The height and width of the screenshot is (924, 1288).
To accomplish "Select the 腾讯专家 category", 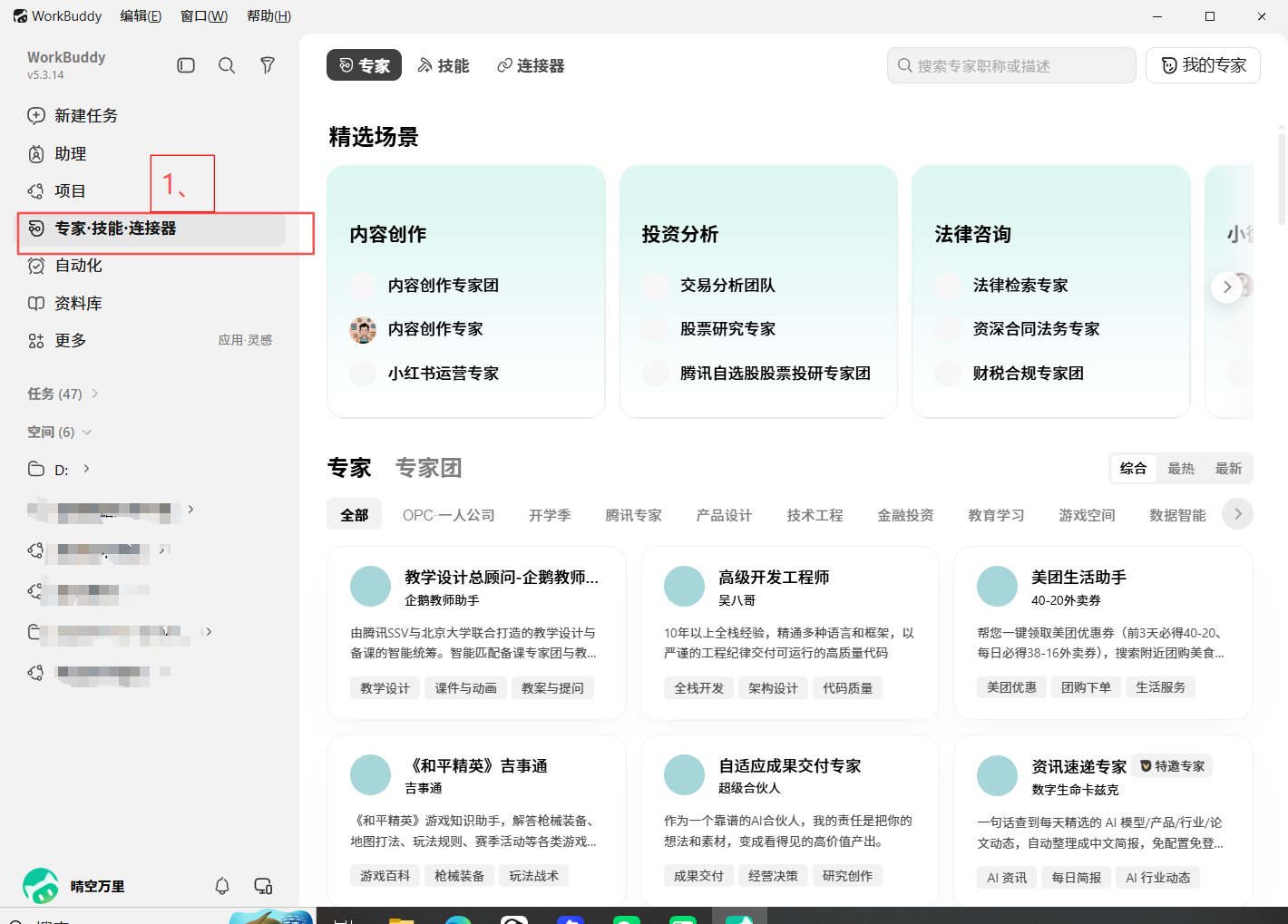I will click(x=633, y=515).
